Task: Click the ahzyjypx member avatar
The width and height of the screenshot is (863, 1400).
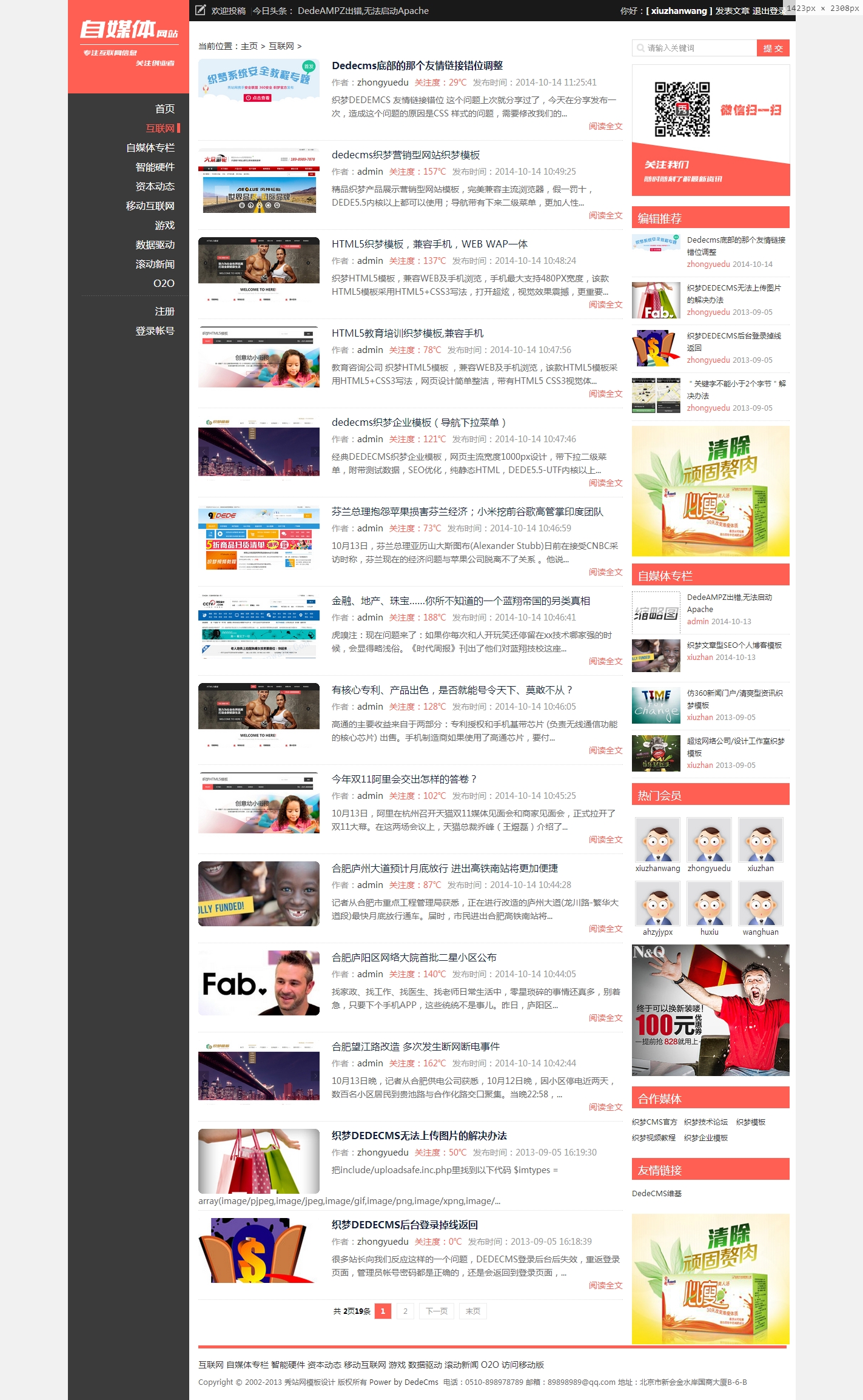Action: click(x=657, y=903)
